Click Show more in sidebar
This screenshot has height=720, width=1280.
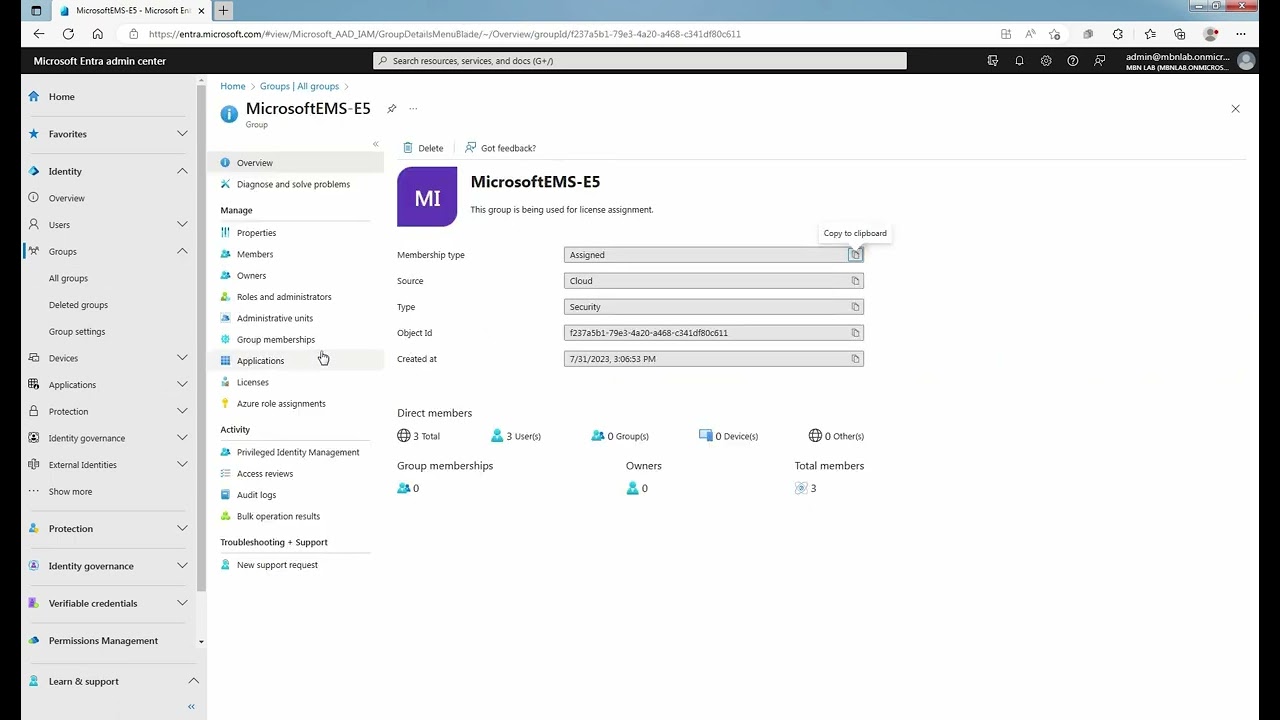pyautogui.click(x=70, y=492)
